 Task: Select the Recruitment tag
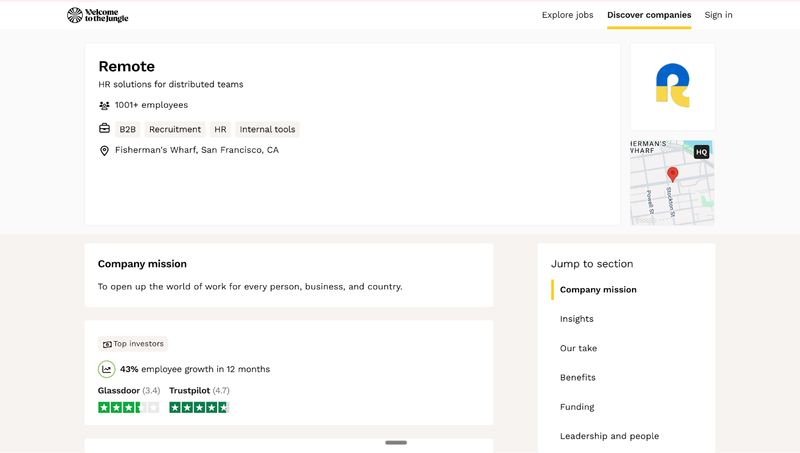click(175, 129)
